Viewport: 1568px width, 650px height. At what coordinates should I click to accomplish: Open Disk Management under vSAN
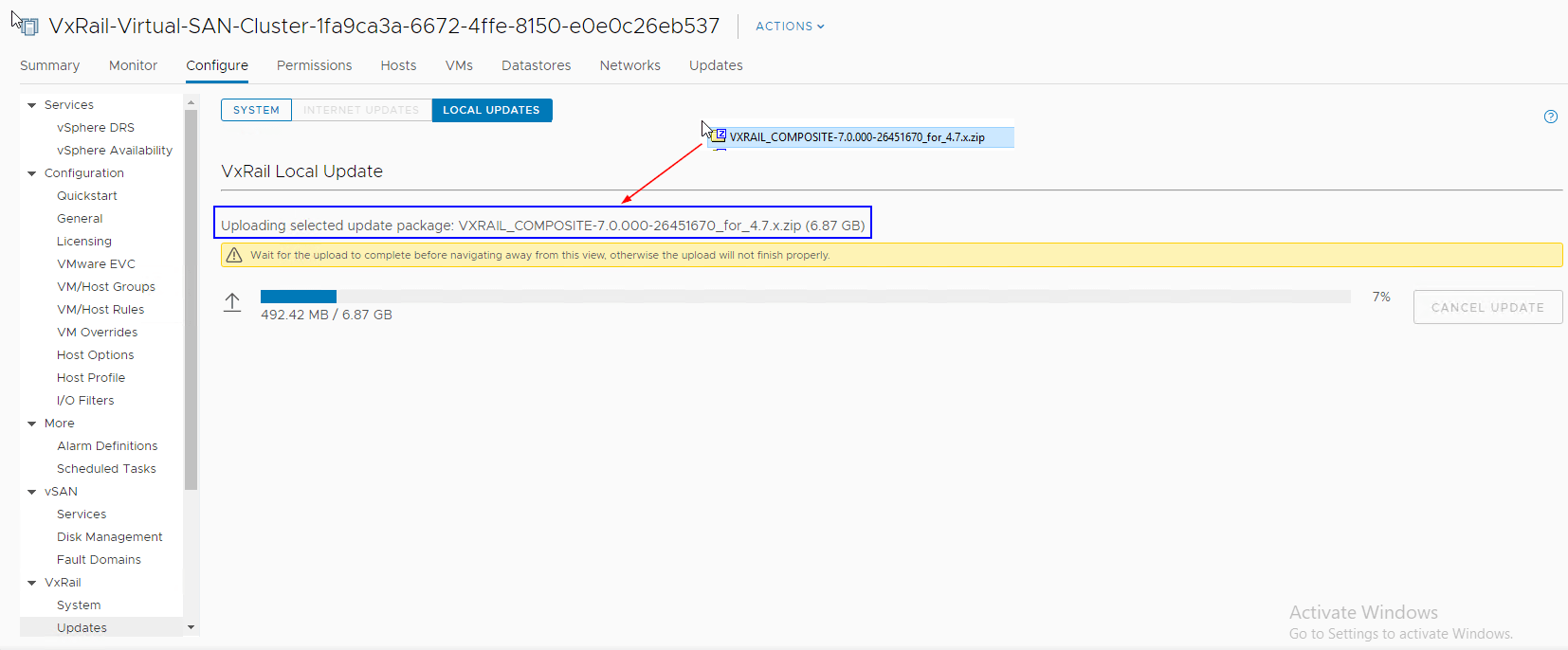(109, 537)
